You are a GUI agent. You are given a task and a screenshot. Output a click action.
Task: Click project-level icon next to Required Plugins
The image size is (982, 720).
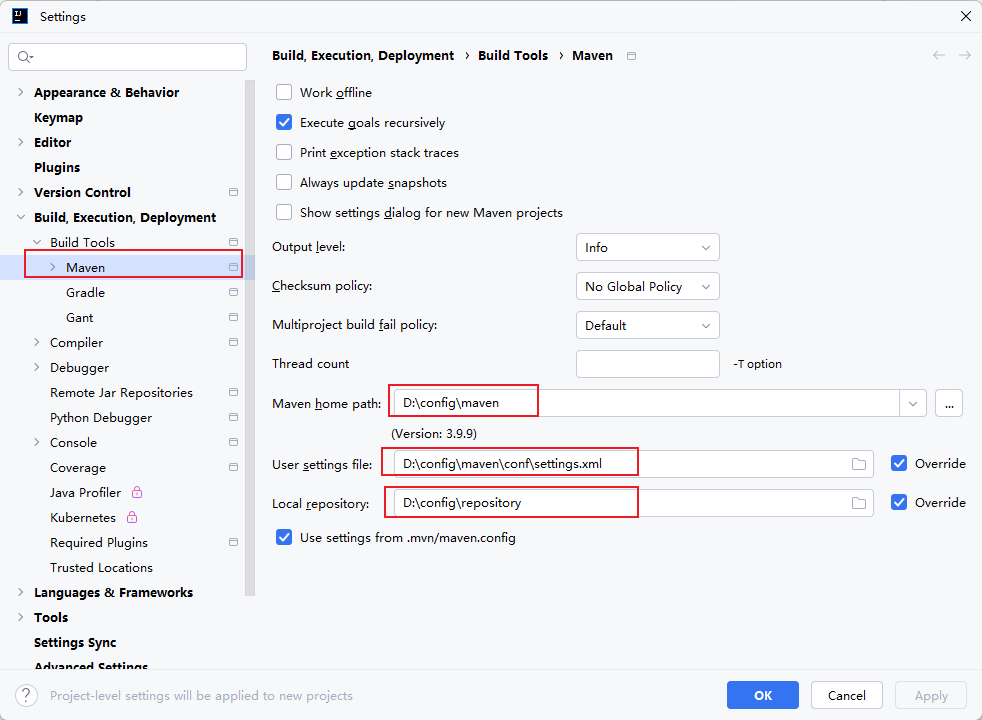point(234,543)
